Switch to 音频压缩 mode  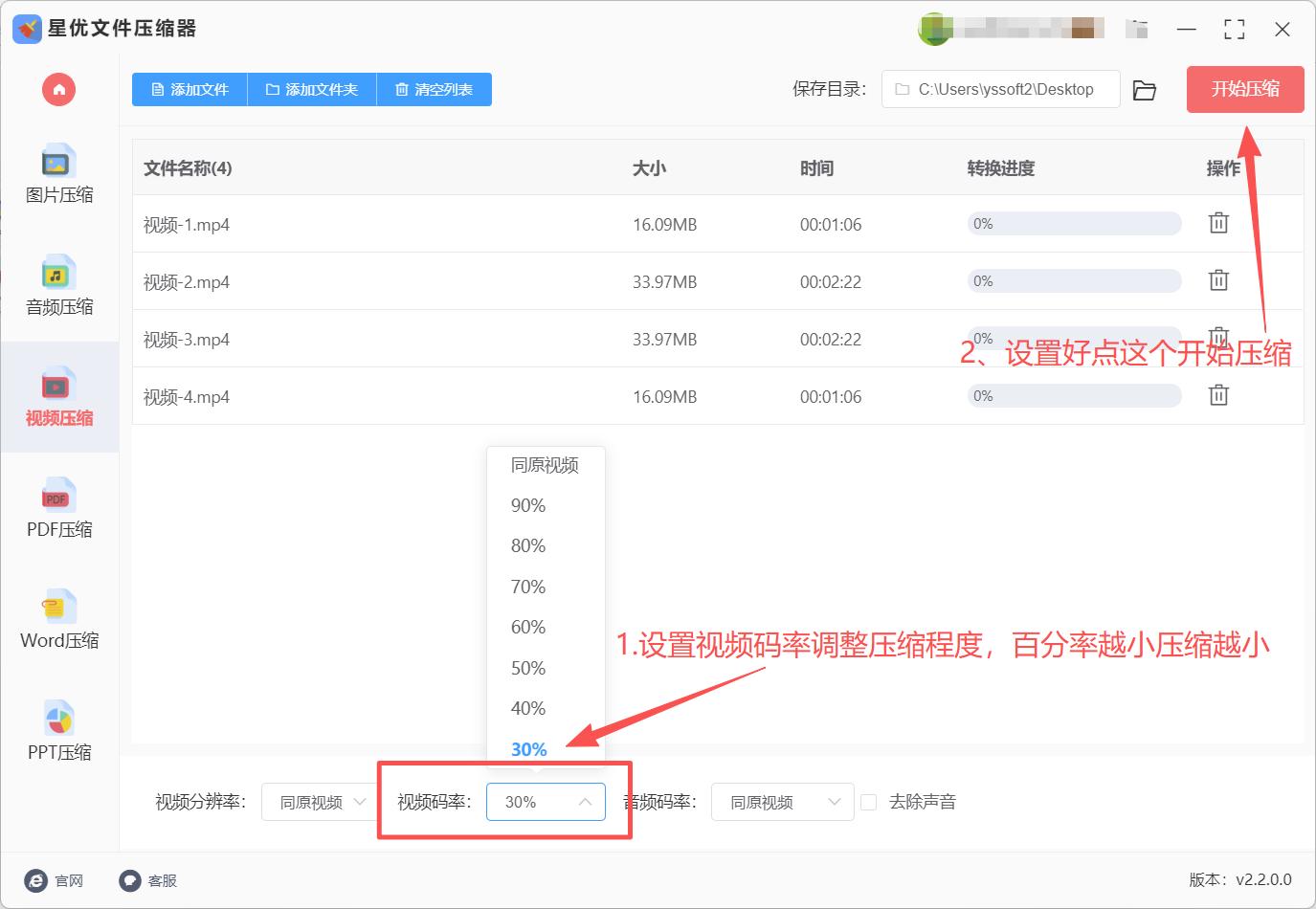click(x=58, y=287)
